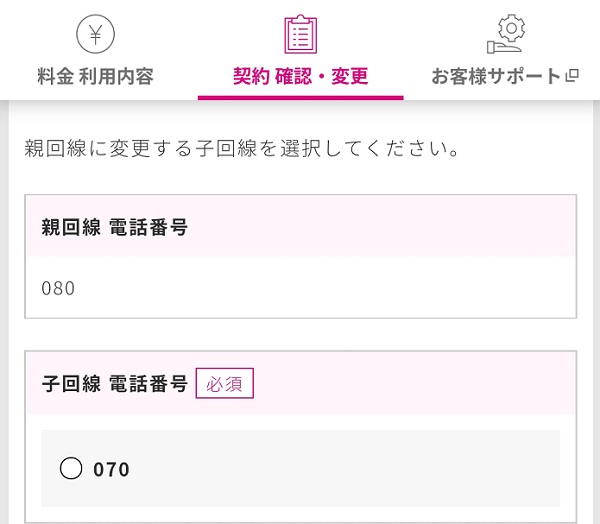
Task: Switch to 契約 確認・変更 tab
Action: click(301, 76)
